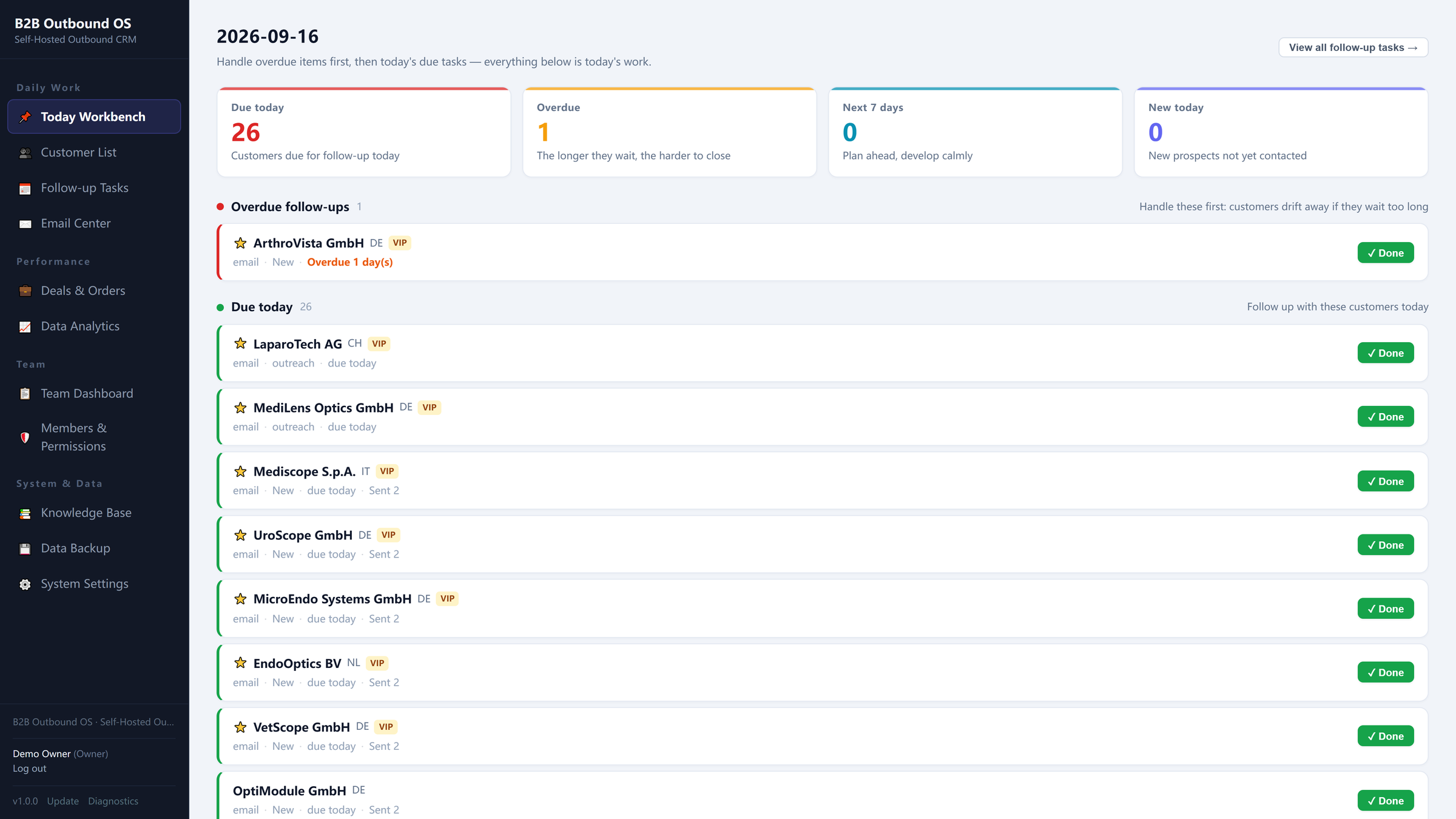Click the star icon on EndoOptics BV
The image size is (1456, 819).
(x=240, y=662)
